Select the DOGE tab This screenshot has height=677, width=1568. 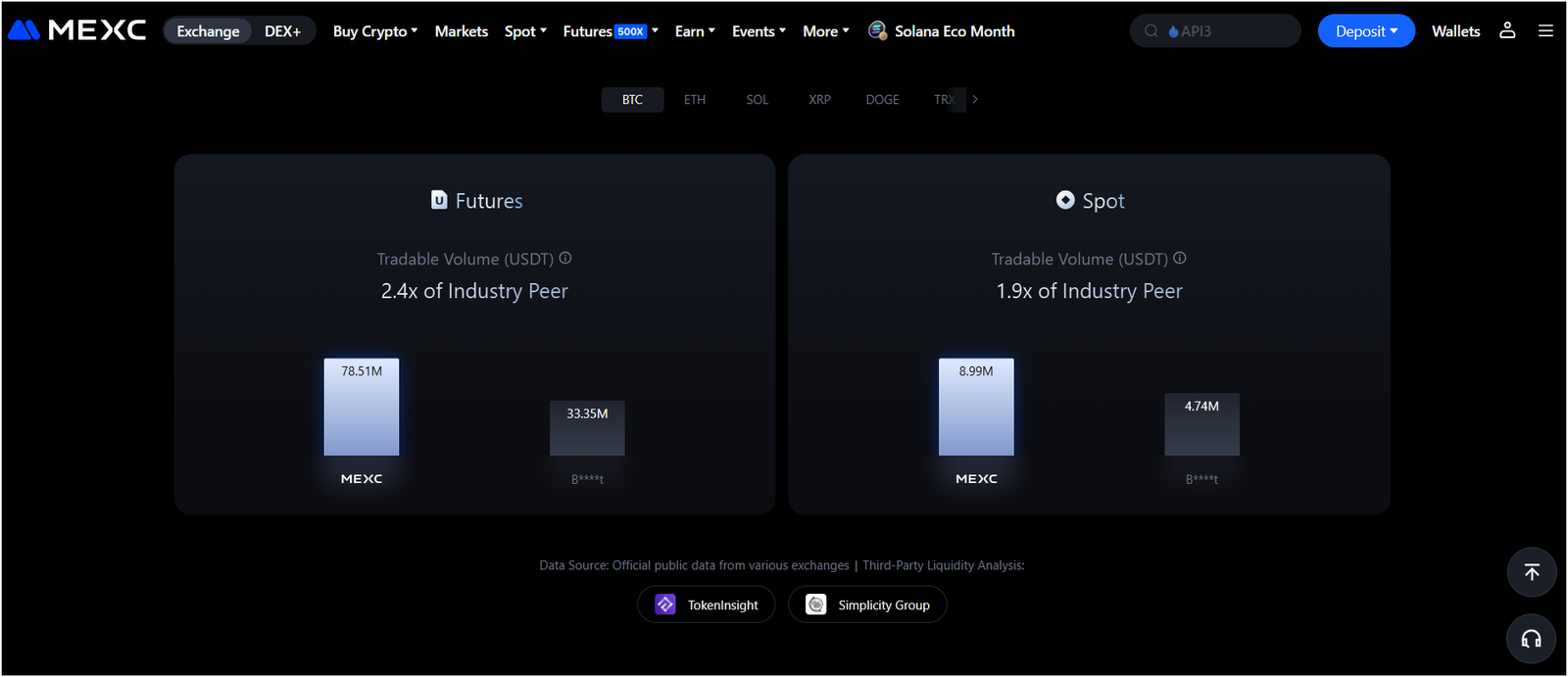pos(882,100)
